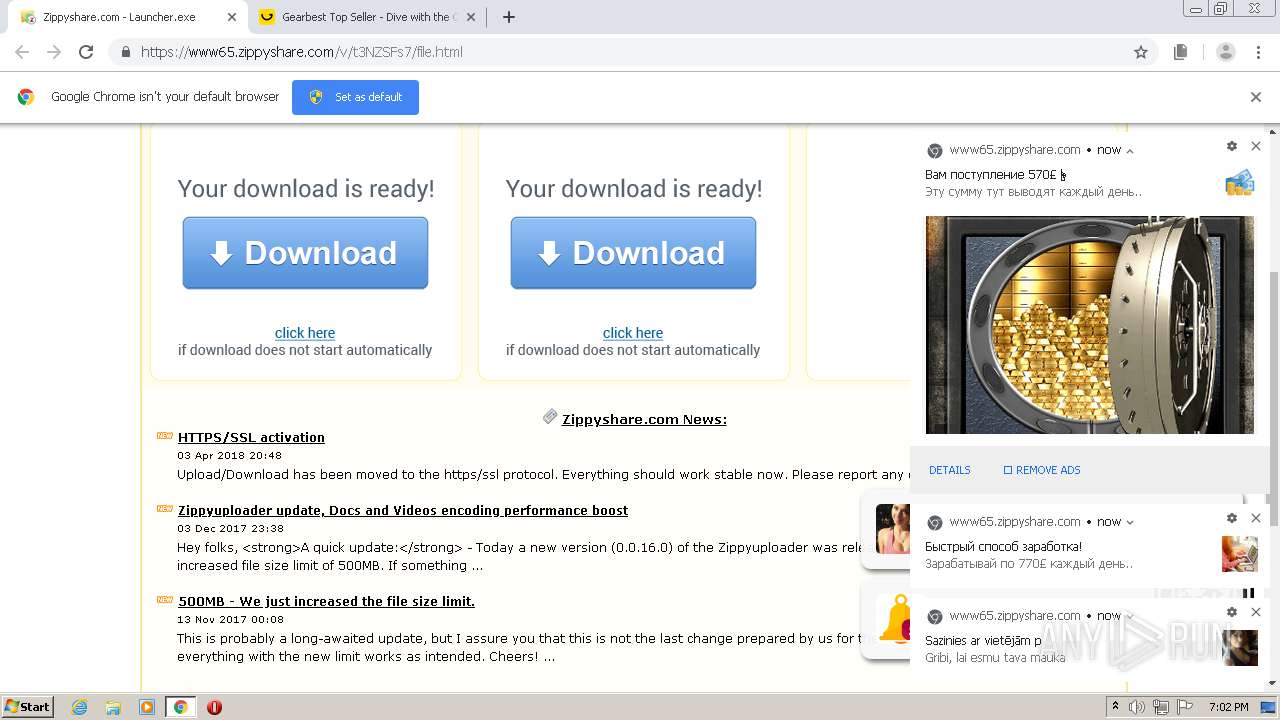Reload the Zippyshare page

pos(86,52)
